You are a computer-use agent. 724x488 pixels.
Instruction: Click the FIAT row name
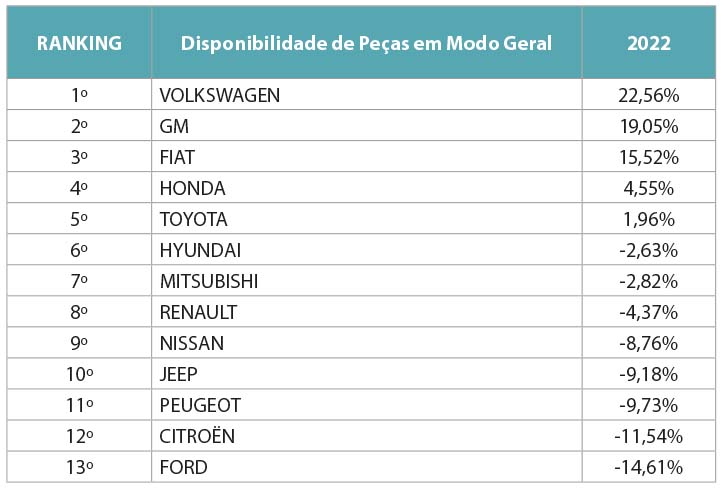(177, 158)
